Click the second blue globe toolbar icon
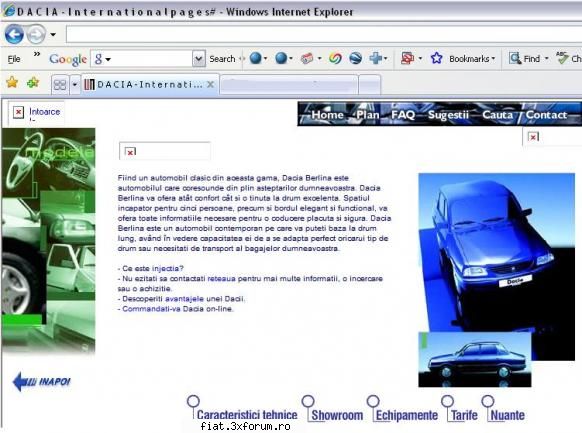Image resolution: width=582 pixels, height=433 pixels. [x=281, y=58]
